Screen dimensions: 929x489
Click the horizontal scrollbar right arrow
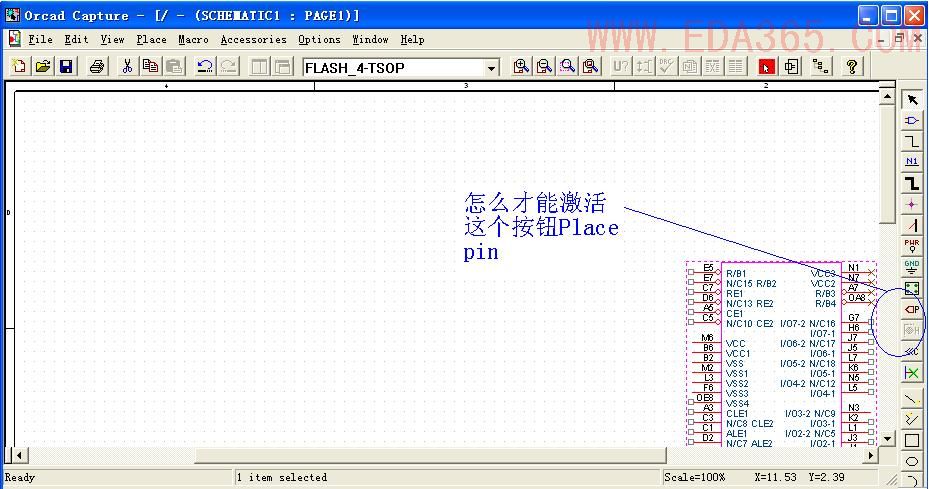[x=870, y=455]
